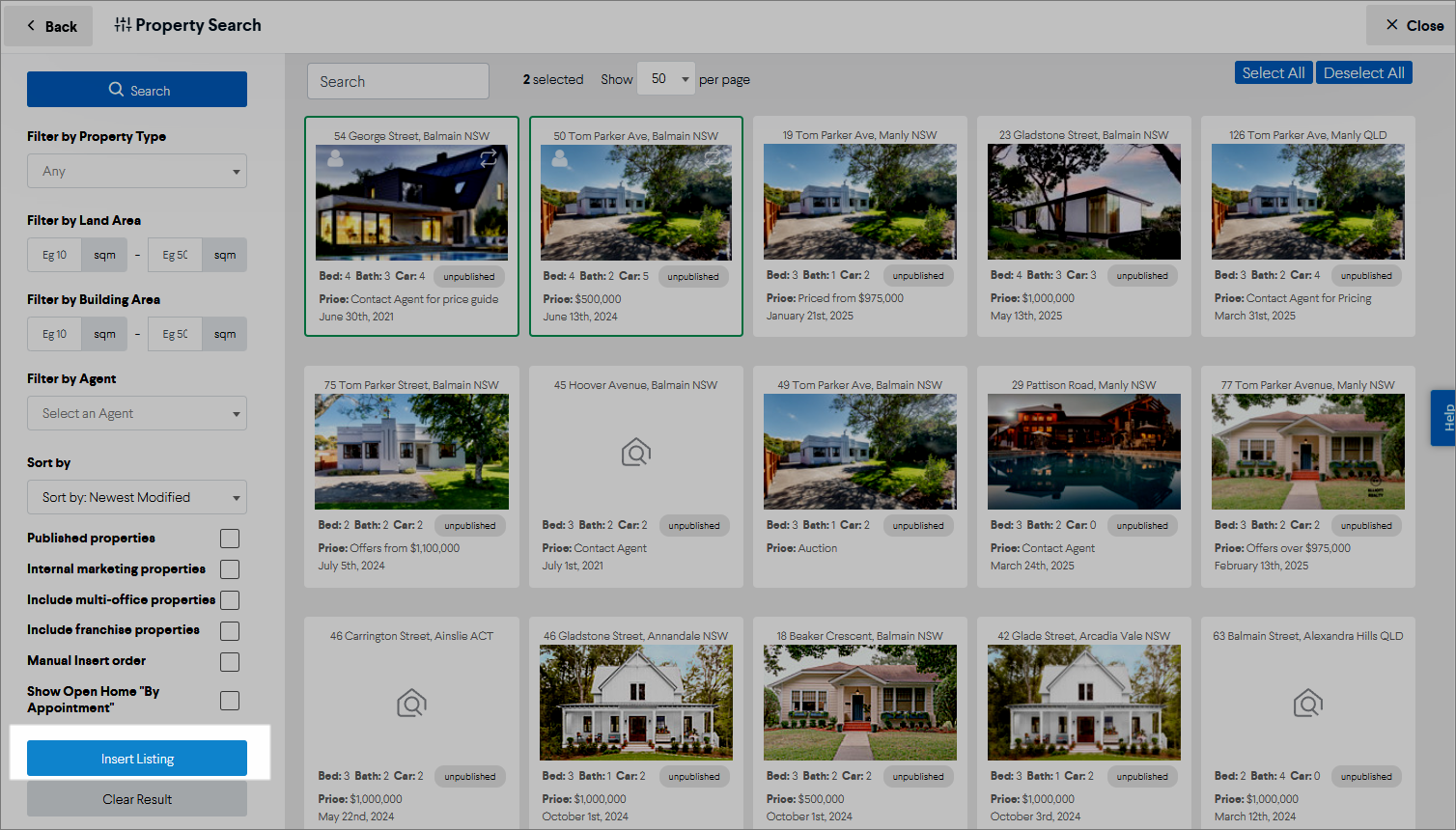
Task: Open the Help side tab
Action: (x=1445, y=418)
